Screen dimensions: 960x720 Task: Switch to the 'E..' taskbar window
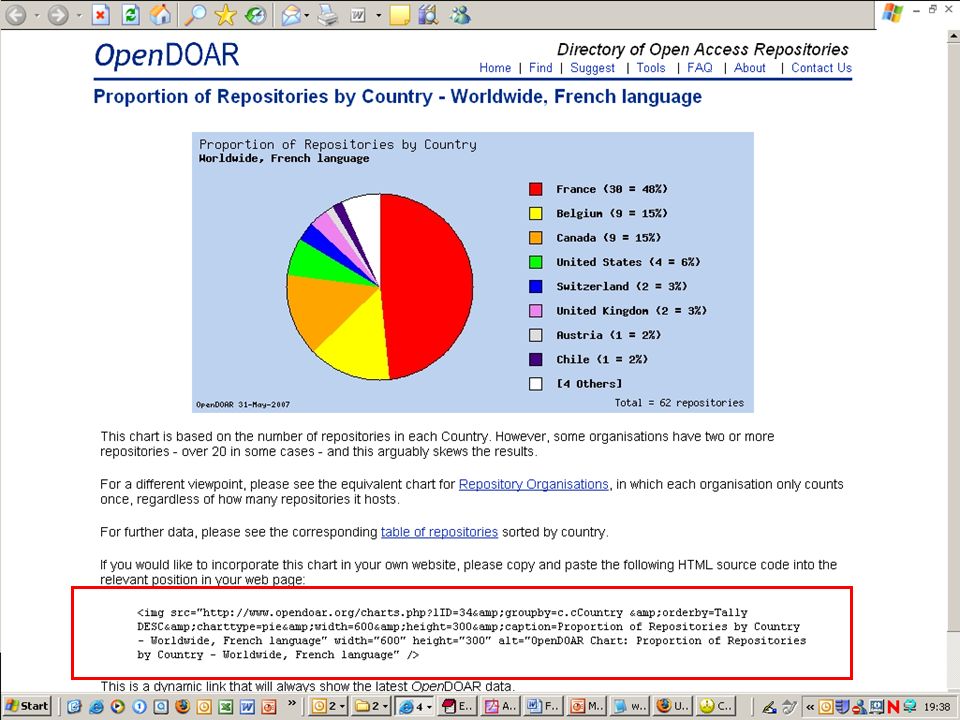point(457,707)
